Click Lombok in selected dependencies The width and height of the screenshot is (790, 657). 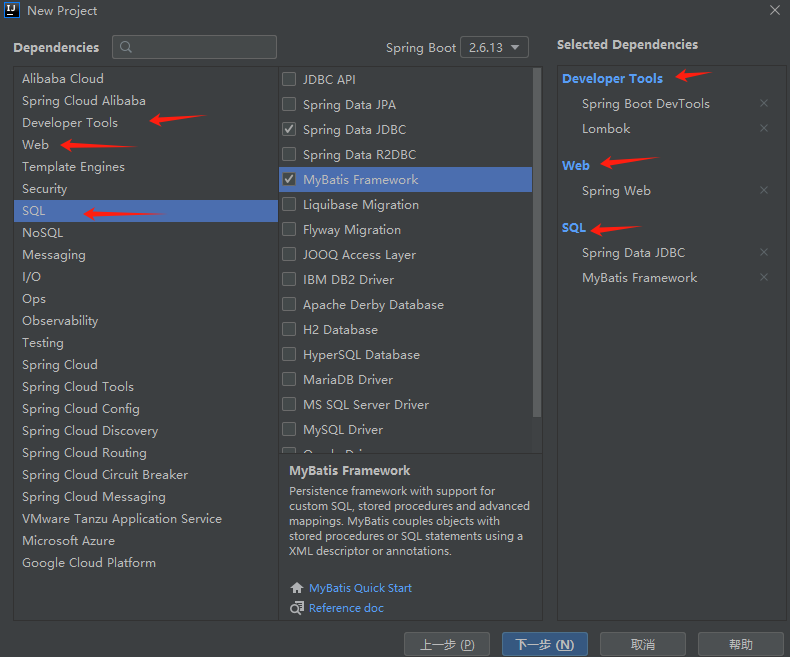pyautogui.click(x=606, y=128)
